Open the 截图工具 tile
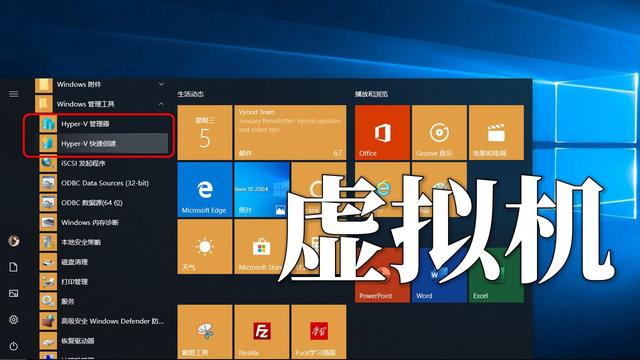640x360 pixels. tap(205, 332)
